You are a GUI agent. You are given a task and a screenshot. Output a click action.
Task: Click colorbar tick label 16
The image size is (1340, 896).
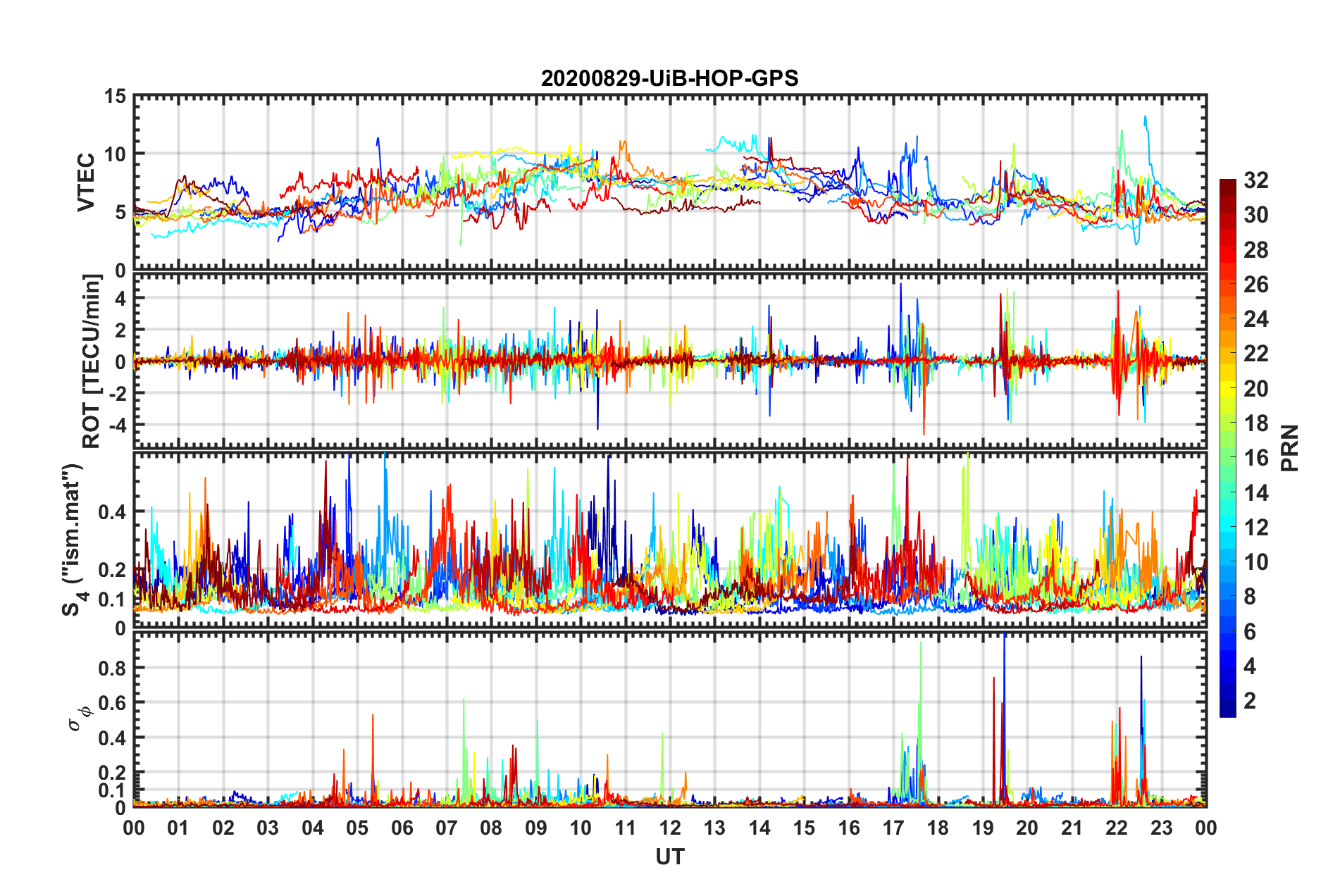(1256, 458)
